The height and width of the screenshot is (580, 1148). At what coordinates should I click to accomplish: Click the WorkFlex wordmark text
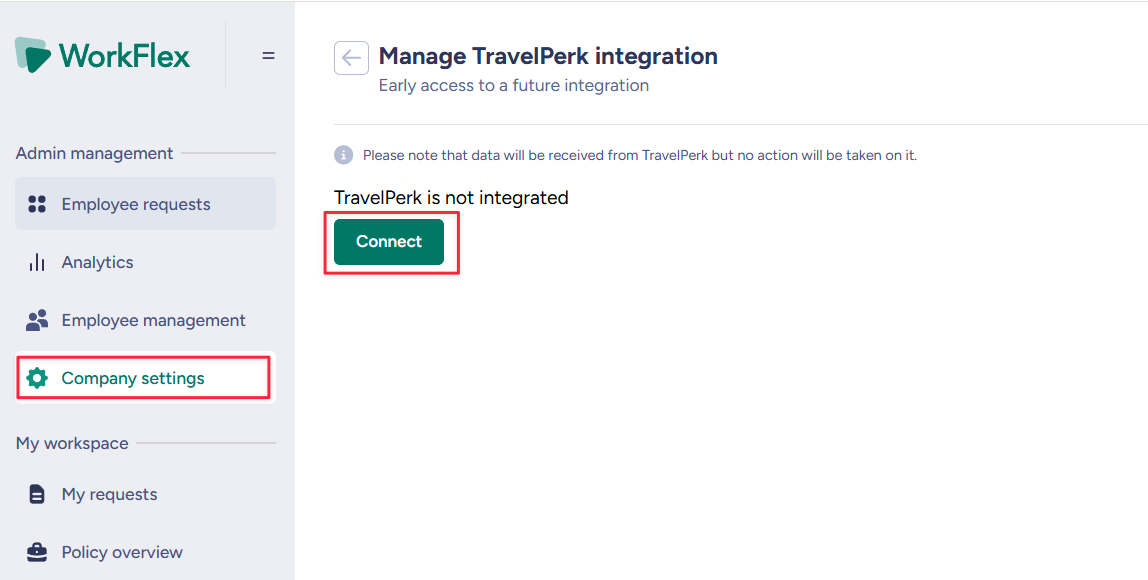coord(124,56)
